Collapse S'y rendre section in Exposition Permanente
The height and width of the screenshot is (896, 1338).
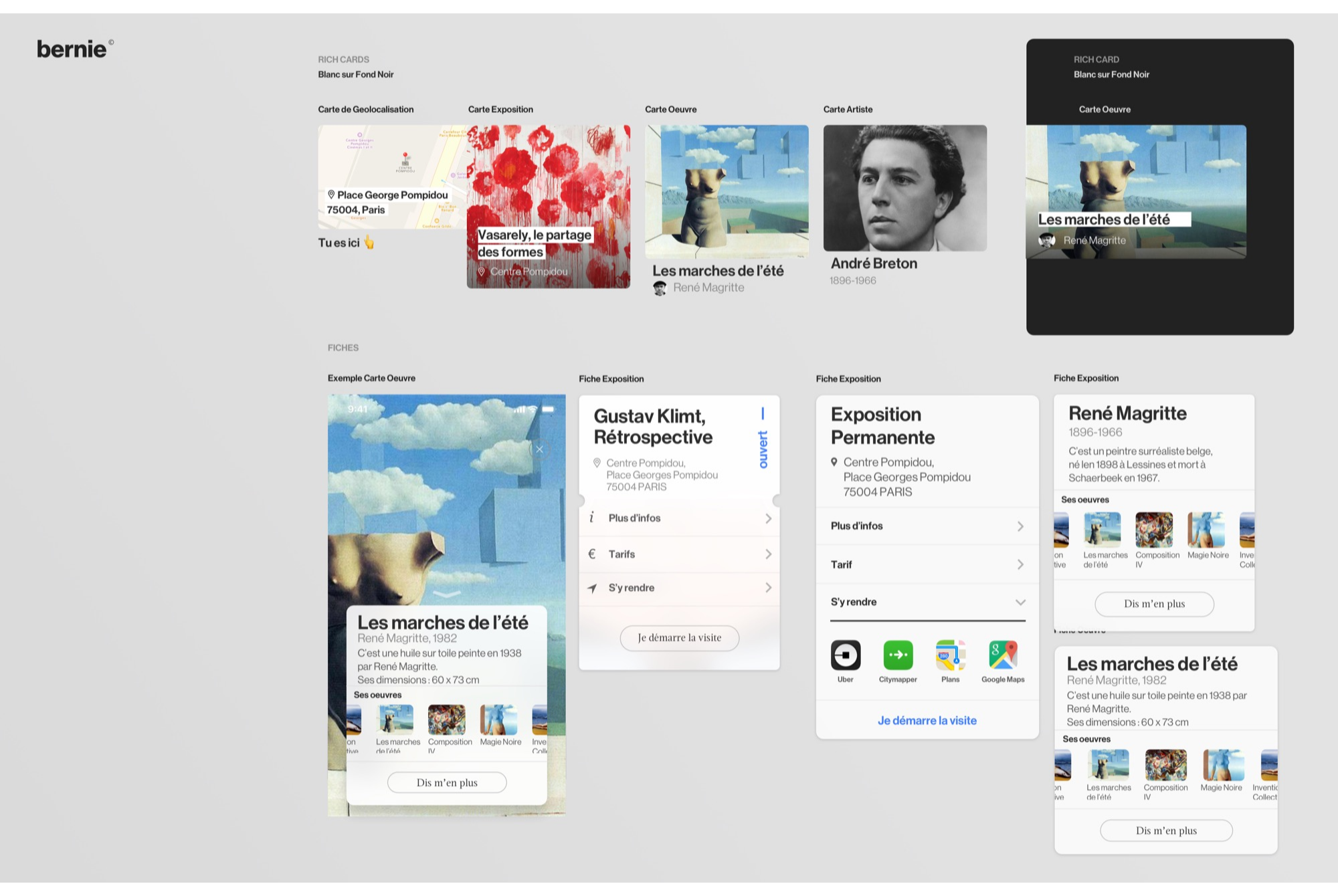[x=1020, y=602]
